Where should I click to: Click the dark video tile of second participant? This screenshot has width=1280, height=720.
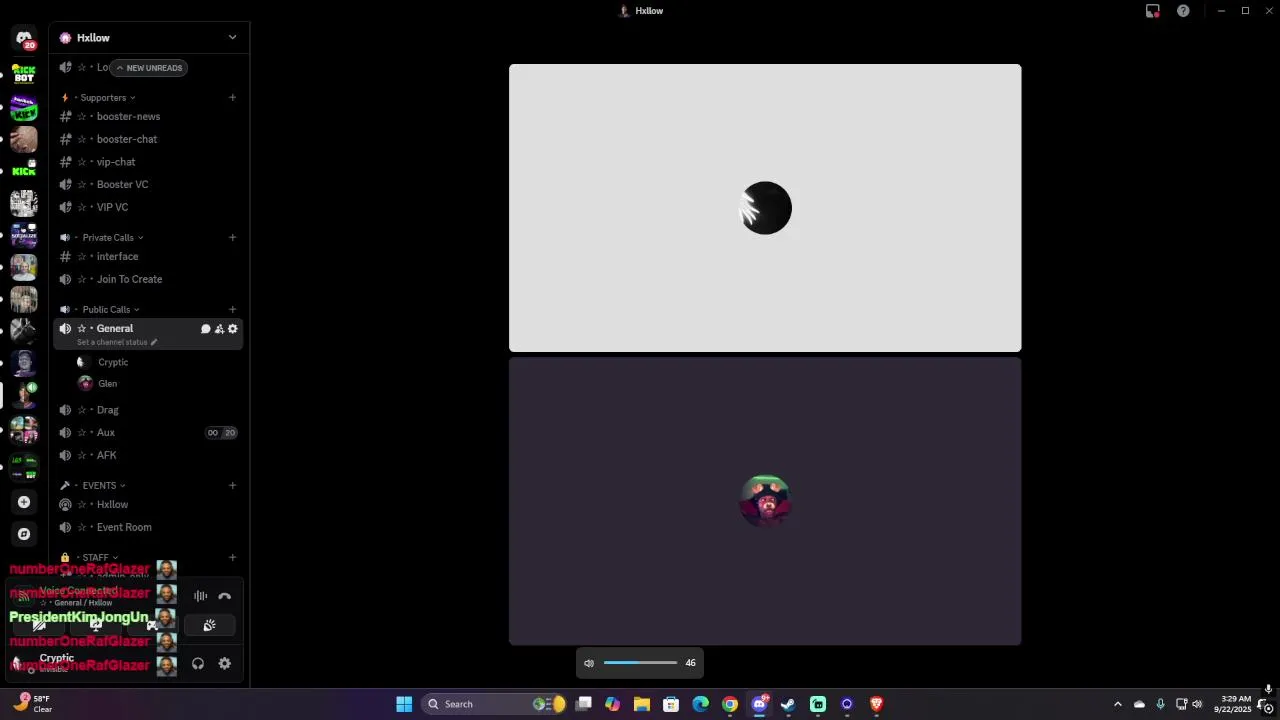pos(765,501)
